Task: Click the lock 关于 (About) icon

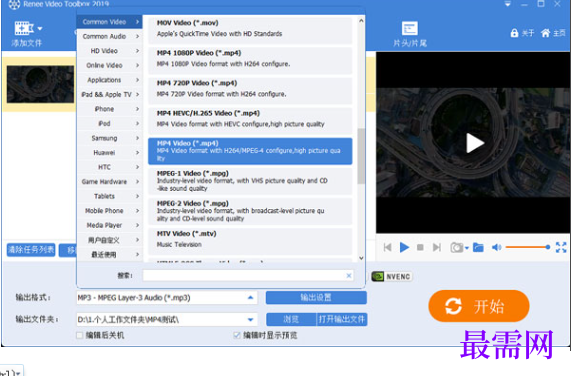Action: (514, 33)
